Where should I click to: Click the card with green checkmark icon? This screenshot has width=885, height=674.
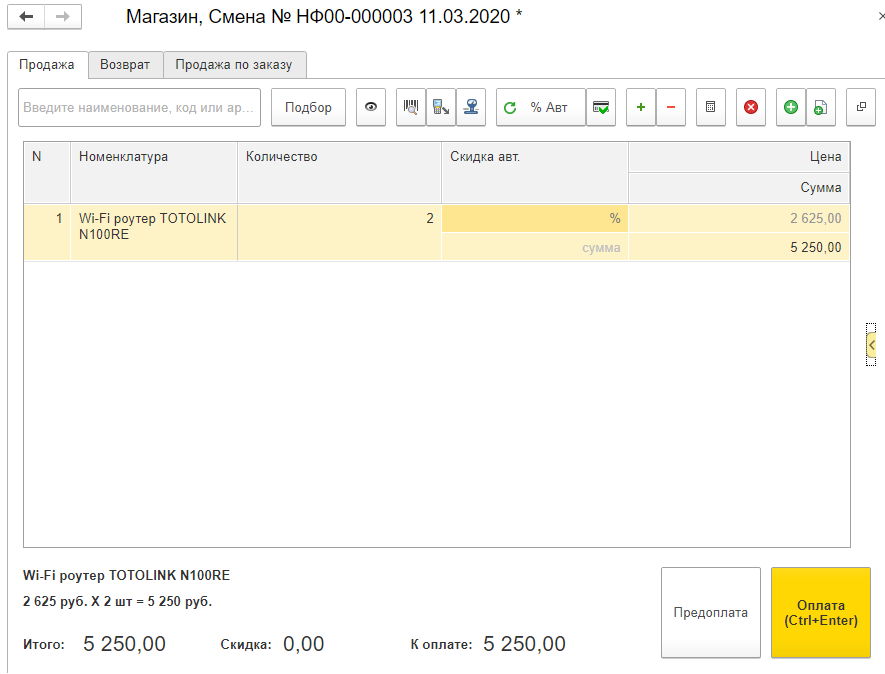(601, 107)
